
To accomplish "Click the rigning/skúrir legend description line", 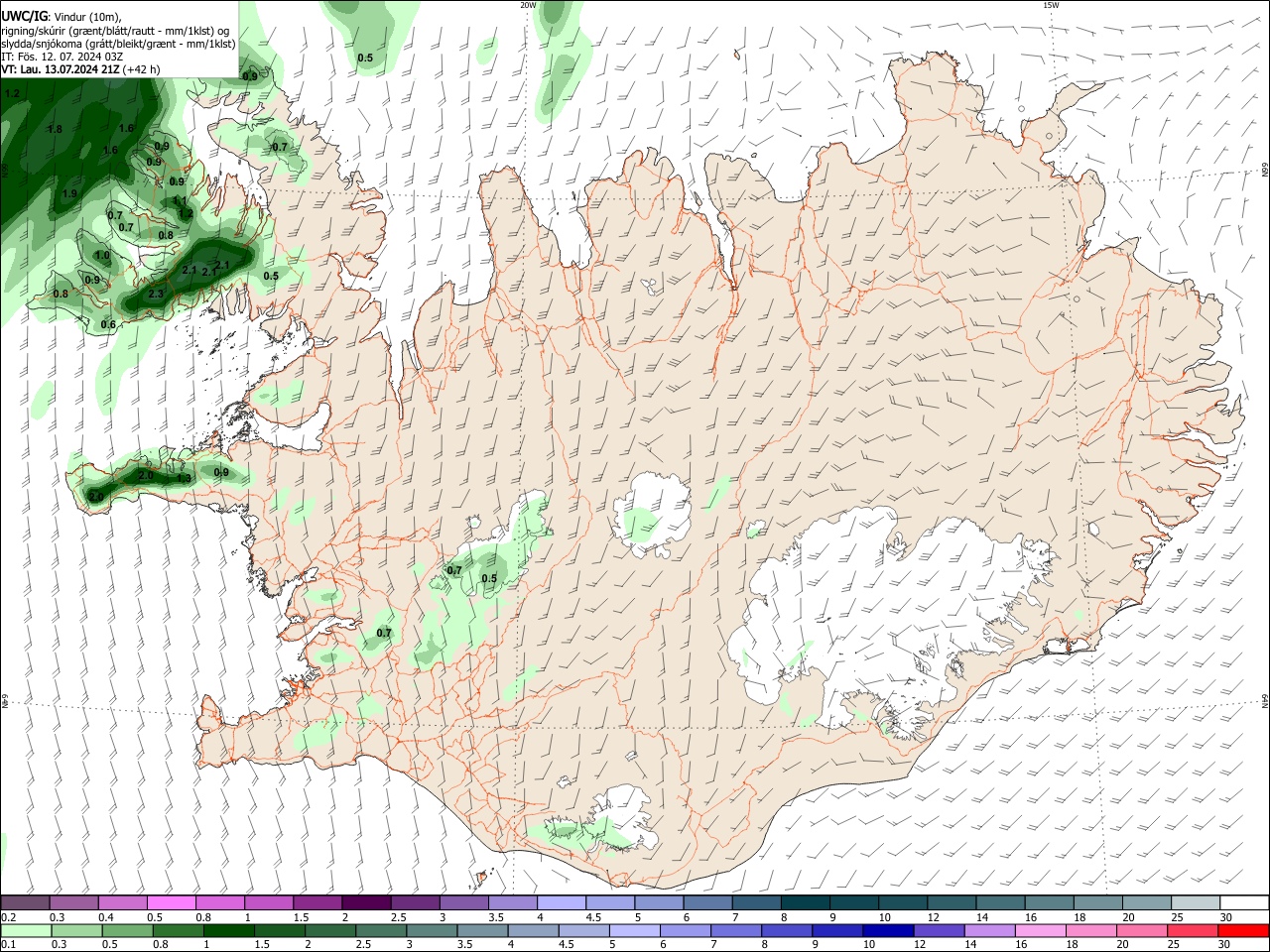I will coord(115,31).
